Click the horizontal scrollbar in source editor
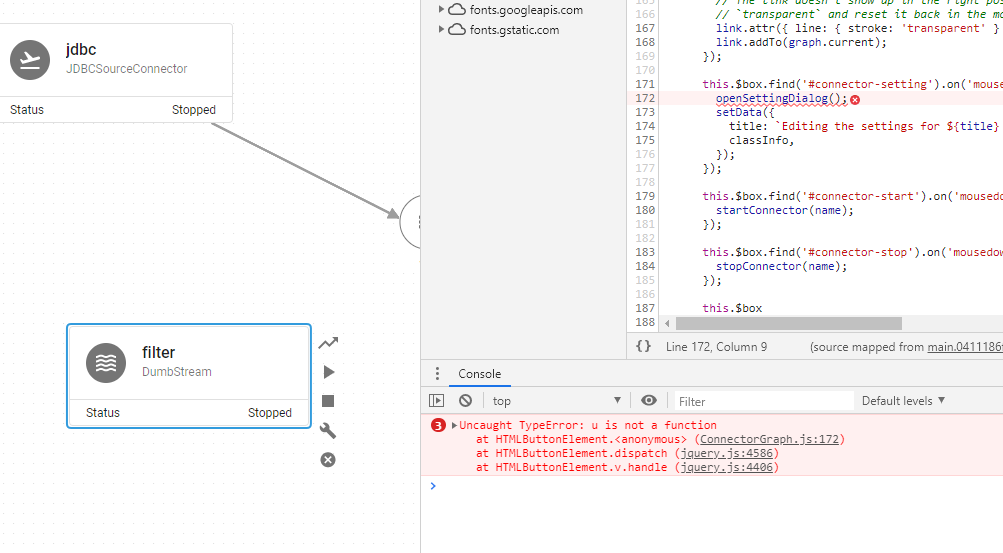Screen dimensions: 1003x553 (x=789, y=323)
